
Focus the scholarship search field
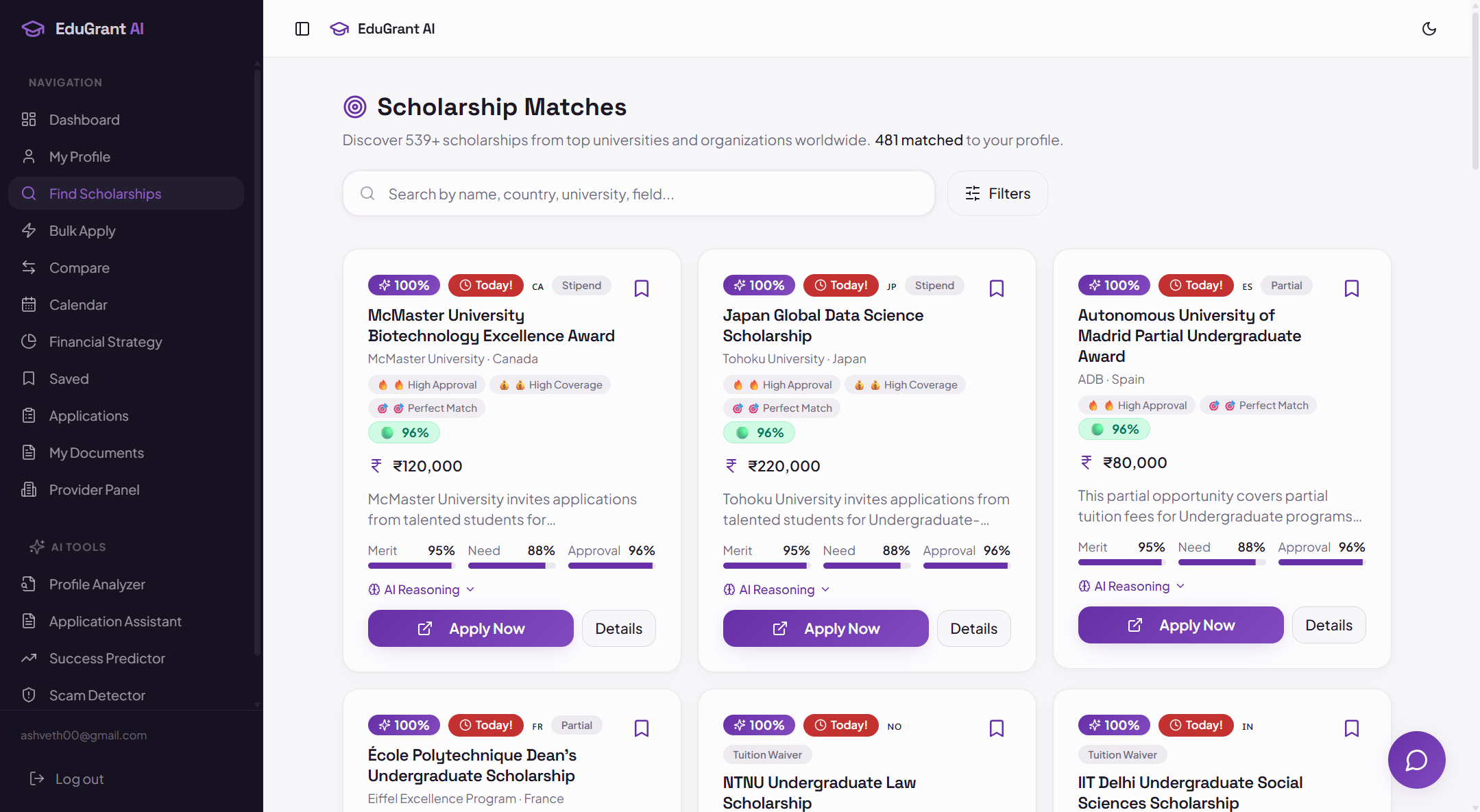(x=639, y=194)
